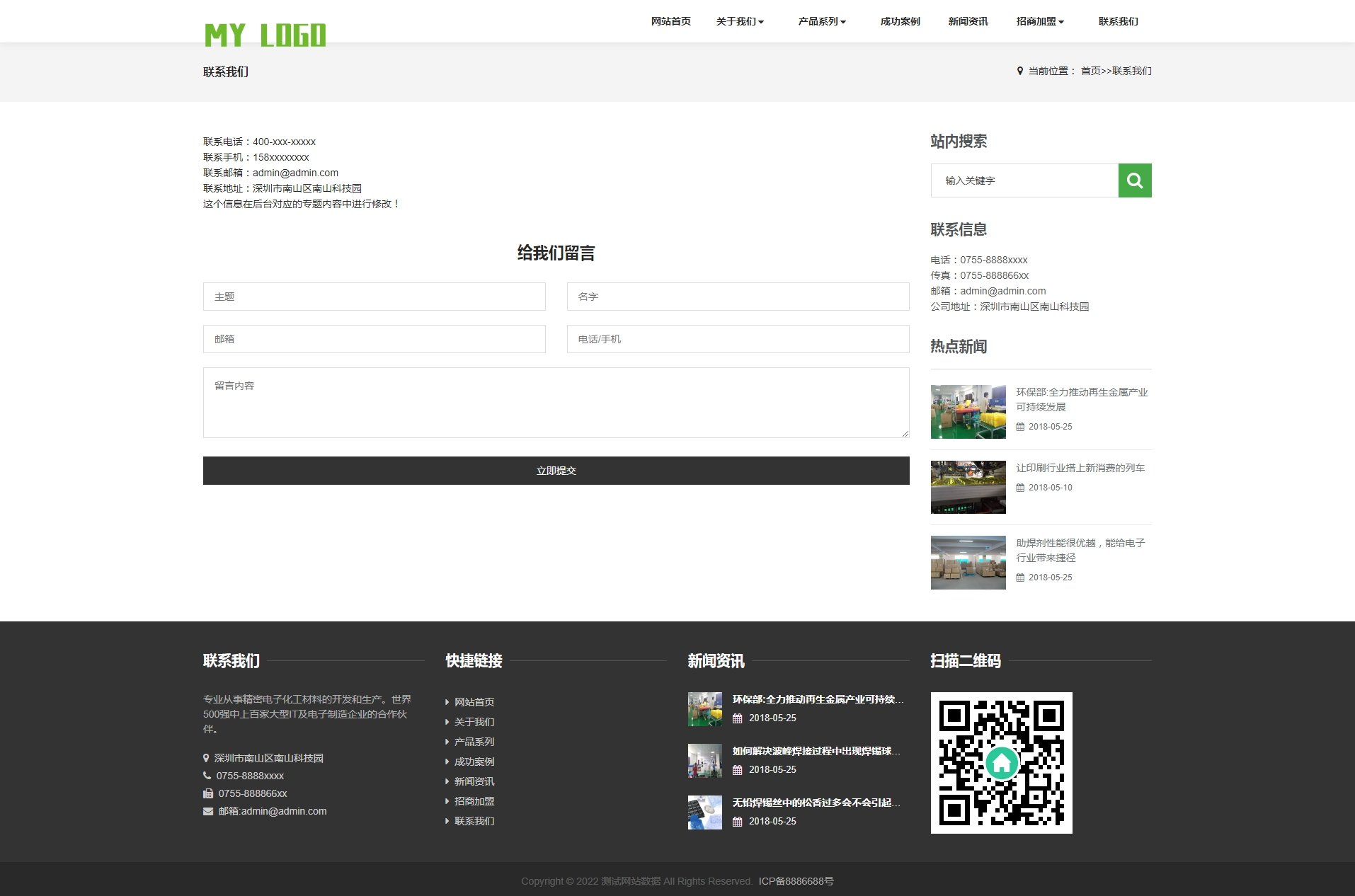Focus the 留言内容 message textarea
Image resolution: width=1355 pixels, height=896 pixels.
pos(556,402)
